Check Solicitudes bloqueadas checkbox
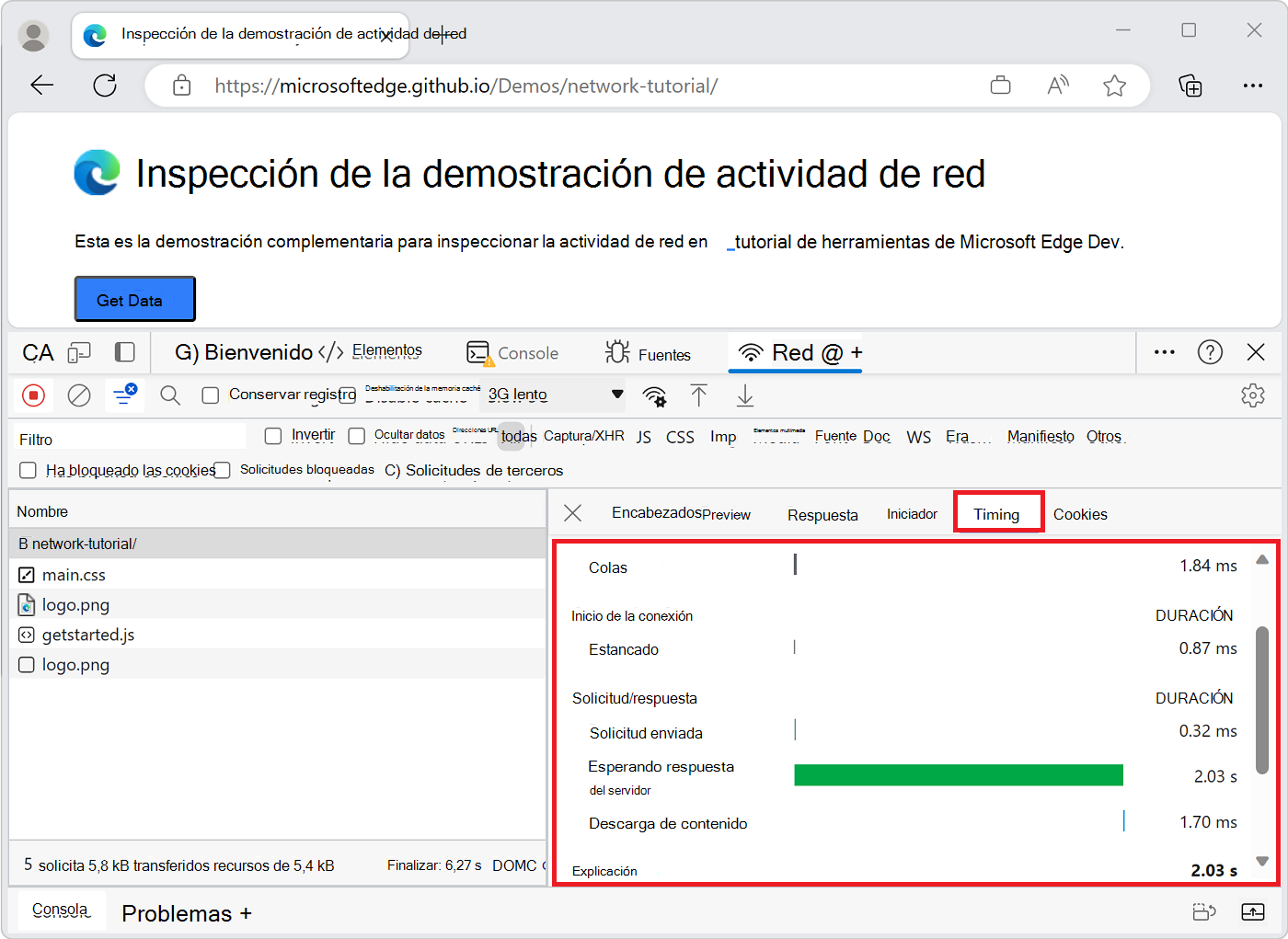The image size is (1288, 939). tap(222, 470)
